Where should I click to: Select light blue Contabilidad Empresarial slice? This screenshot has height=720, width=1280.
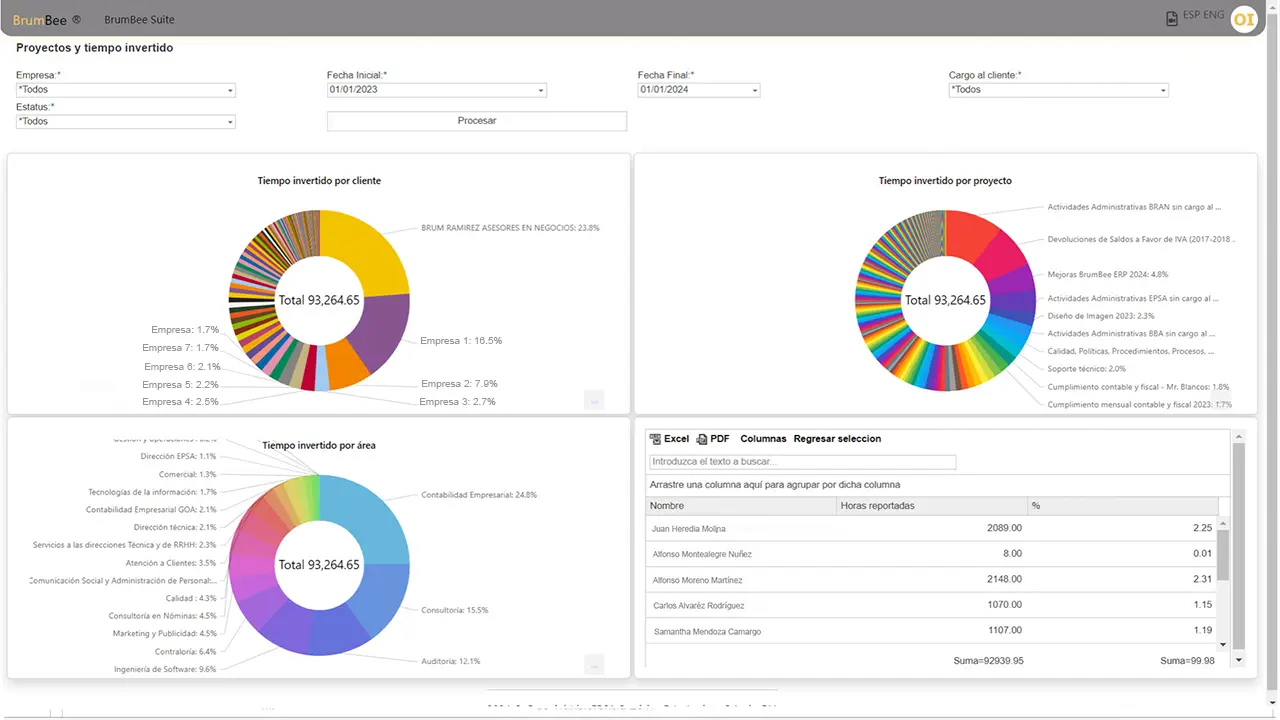[370, 517]
